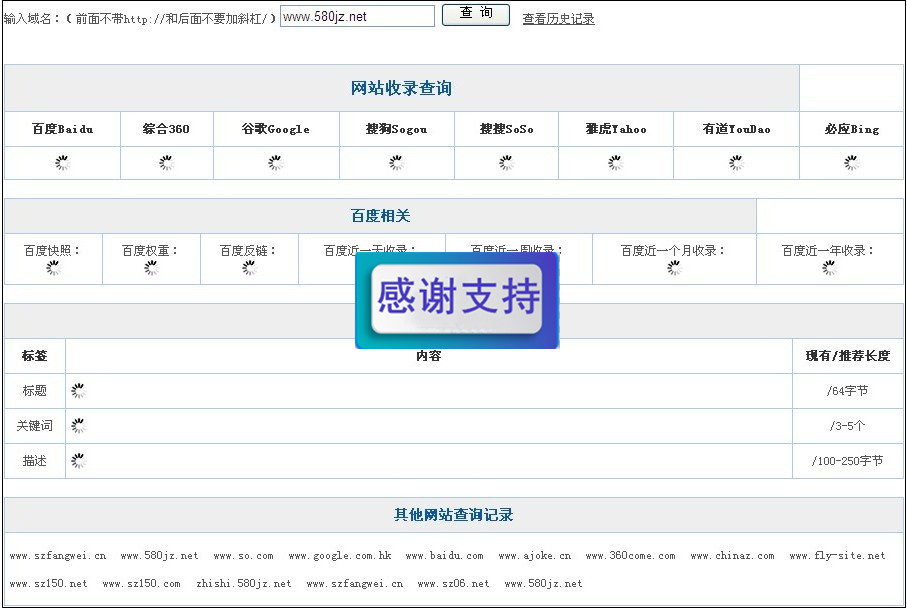The height and width of the screenshot is (608, 907).
Task: Click the /64字节 length cell
Action: [847, 391]
